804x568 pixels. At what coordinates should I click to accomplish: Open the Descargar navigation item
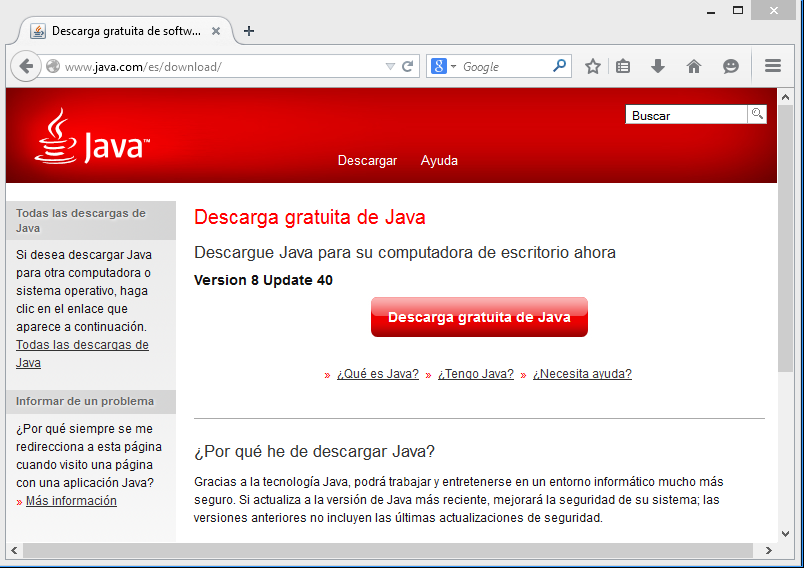coord(367,160)
